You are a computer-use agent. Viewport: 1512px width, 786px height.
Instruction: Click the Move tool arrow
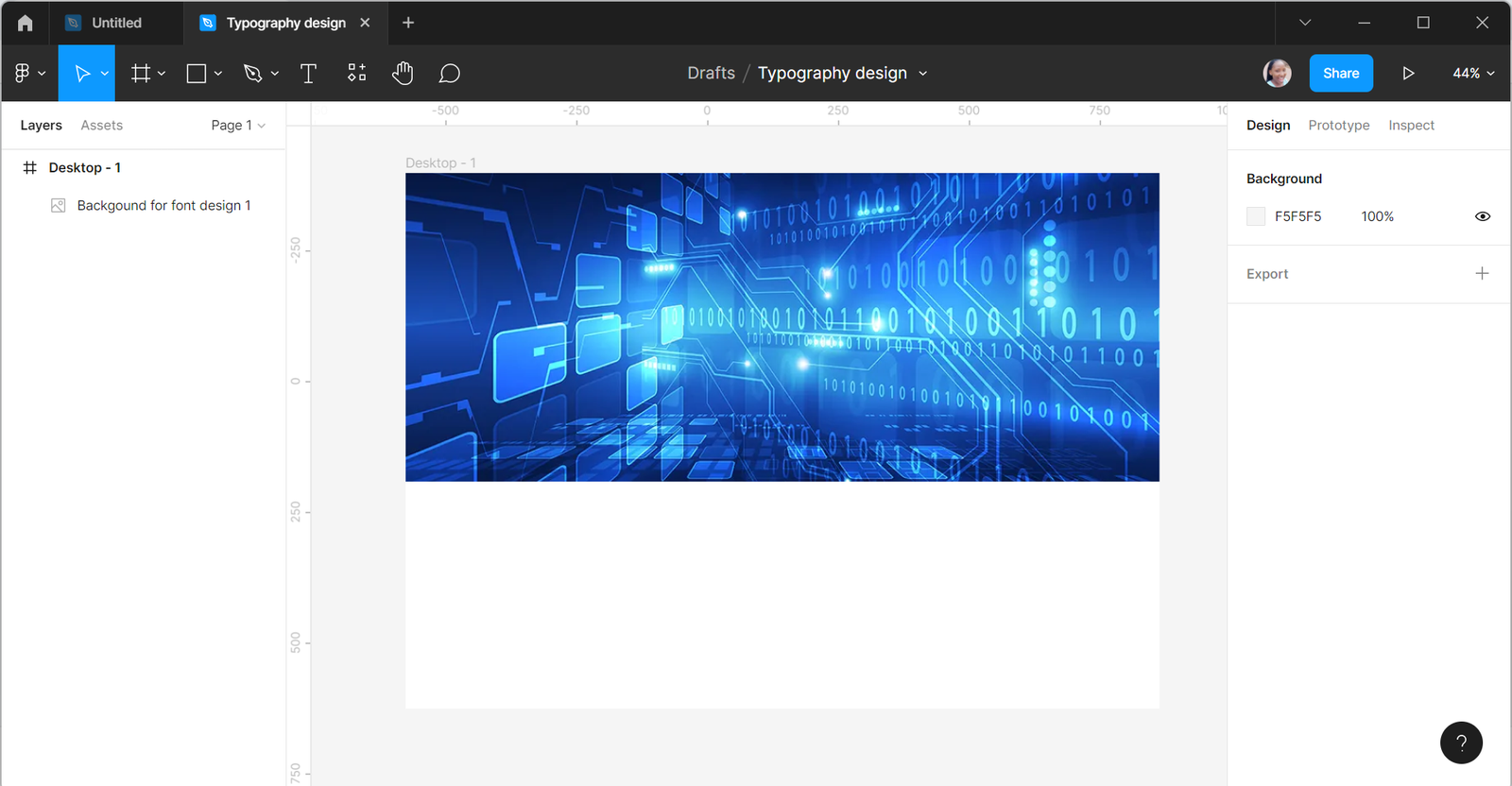[x=82, y=74]
